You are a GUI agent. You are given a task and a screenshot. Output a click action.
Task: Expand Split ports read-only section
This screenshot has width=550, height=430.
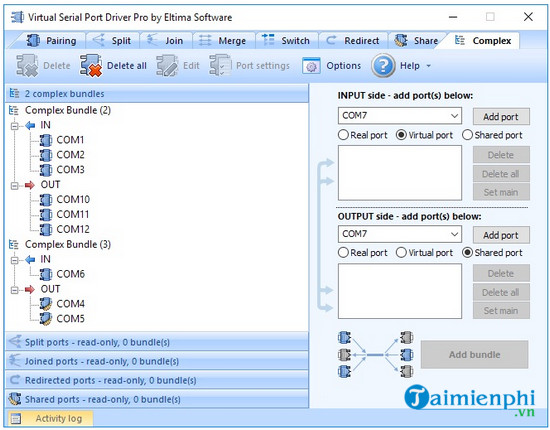click(x=157, y=342)
